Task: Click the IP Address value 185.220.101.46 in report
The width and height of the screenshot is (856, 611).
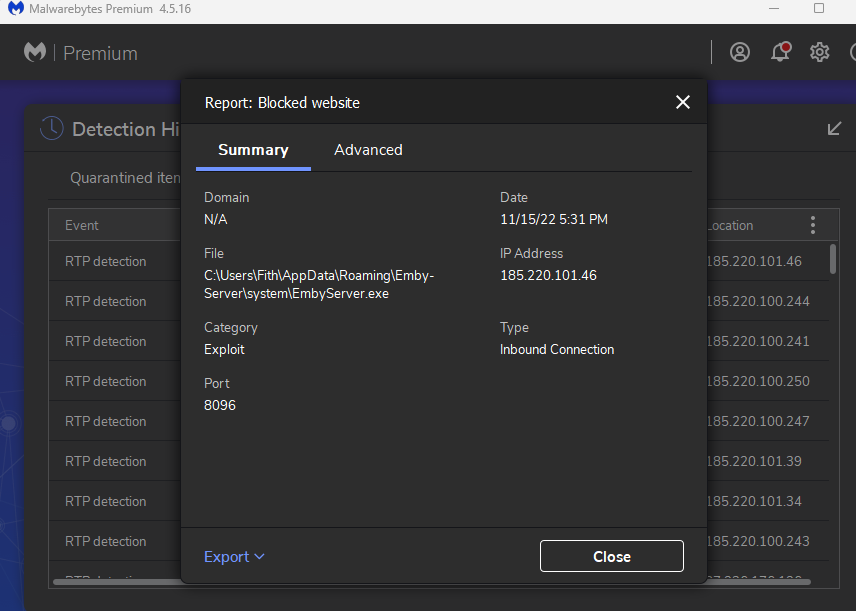Action: click(x=548, y=275)
